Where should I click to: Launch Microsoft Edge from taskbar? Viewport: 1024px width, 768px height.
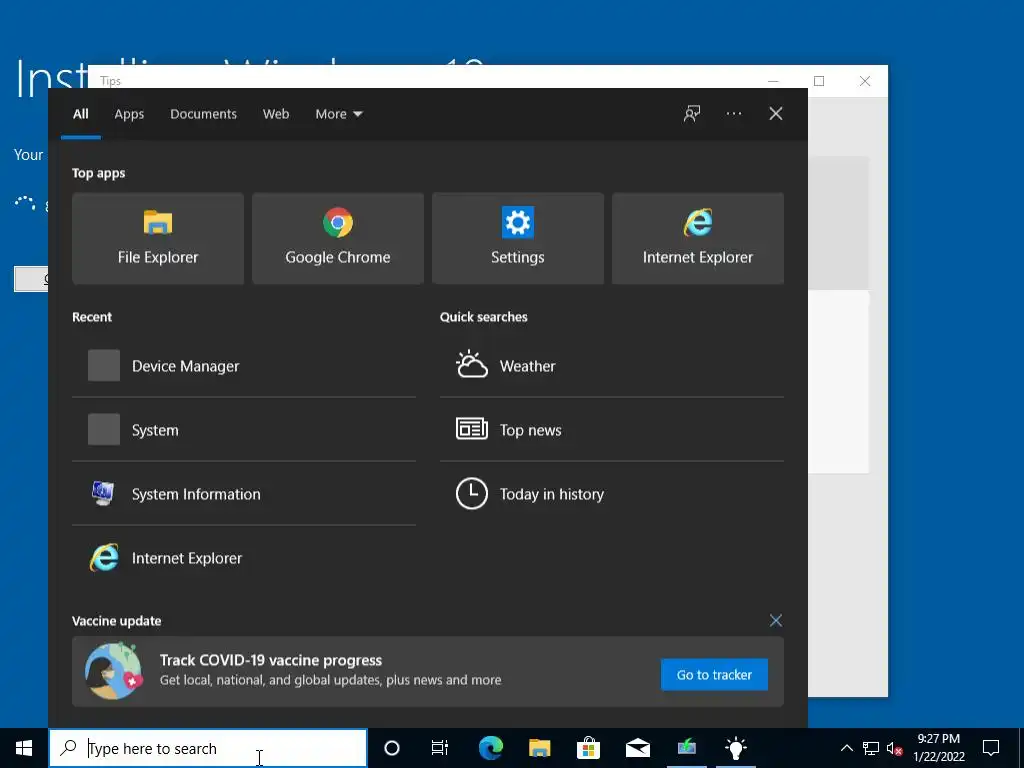point(490,748)
